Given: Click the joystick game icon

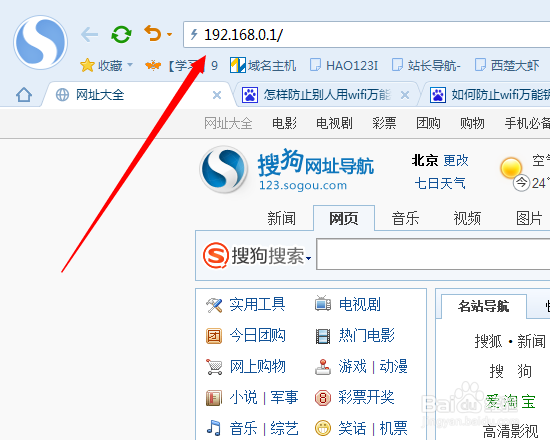Looking at the screenshot, I should (323, 367).
